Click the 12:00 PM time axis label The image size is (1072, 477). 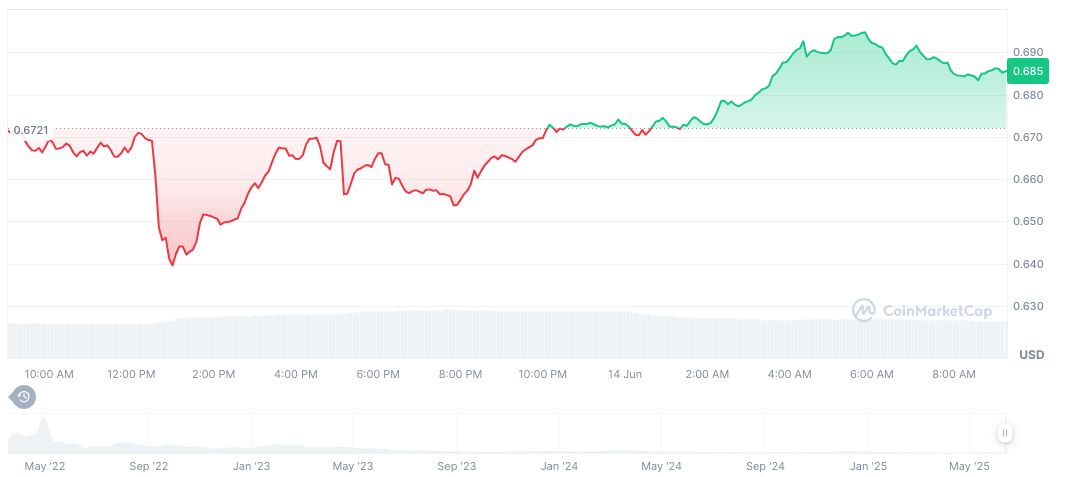(x=131, y=374)
